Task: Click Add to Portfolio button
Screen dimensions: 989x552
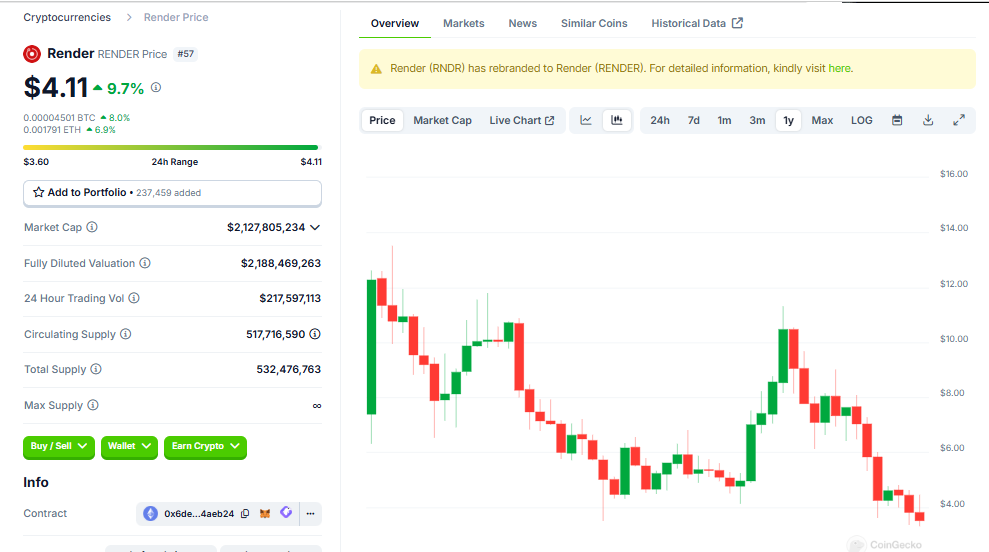Action: click(x=172, y=192)
